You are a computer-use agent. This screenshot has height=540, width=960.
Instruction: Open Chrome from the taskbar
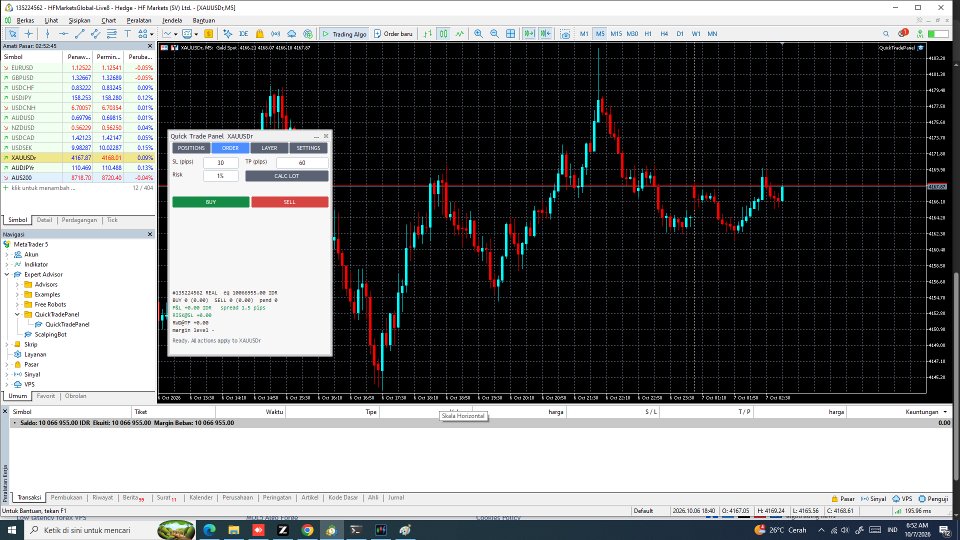pyautogui.click(x=307, y=530)
